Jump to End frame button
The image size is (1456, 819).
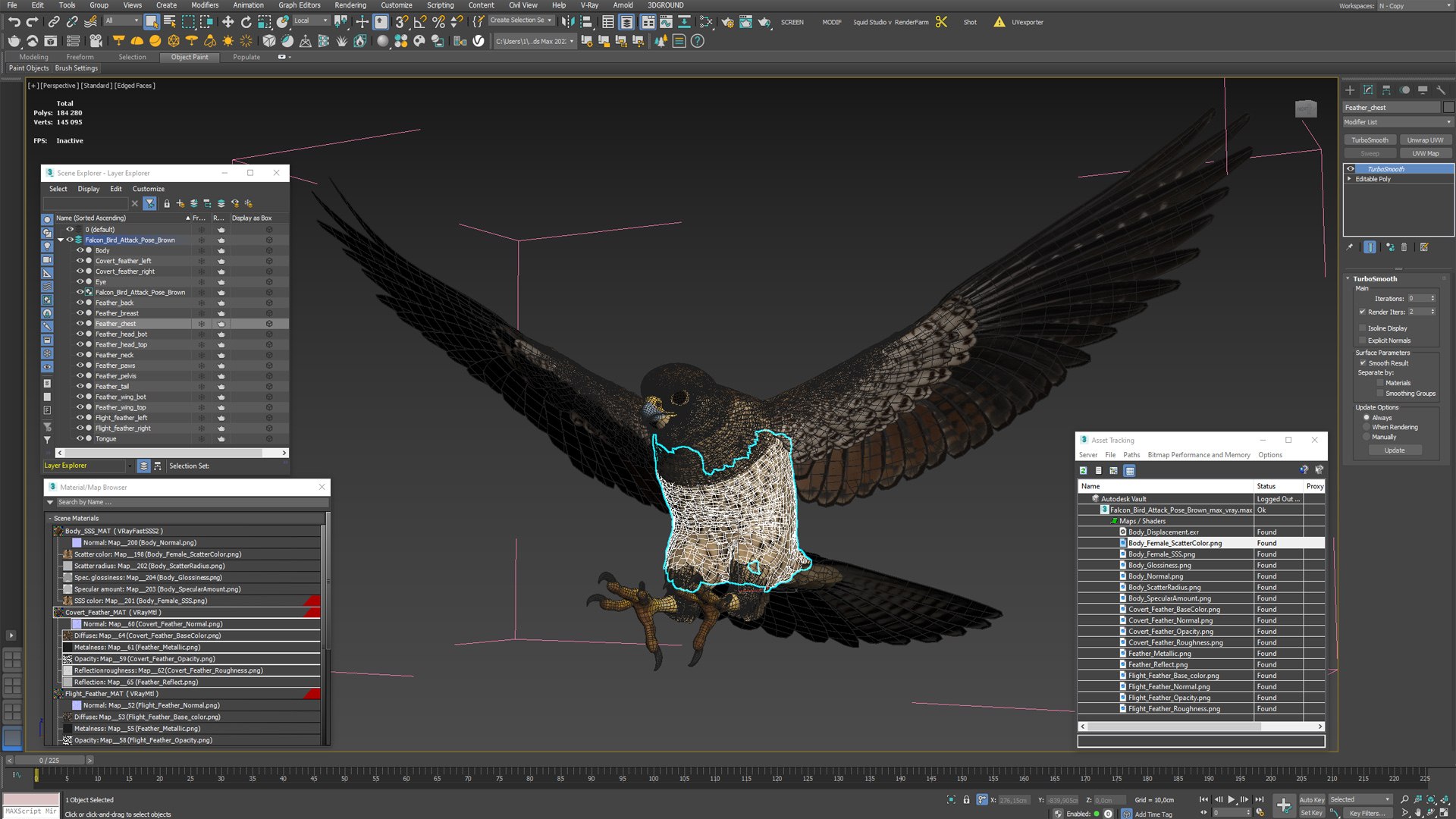click(x=1260, y=799)
